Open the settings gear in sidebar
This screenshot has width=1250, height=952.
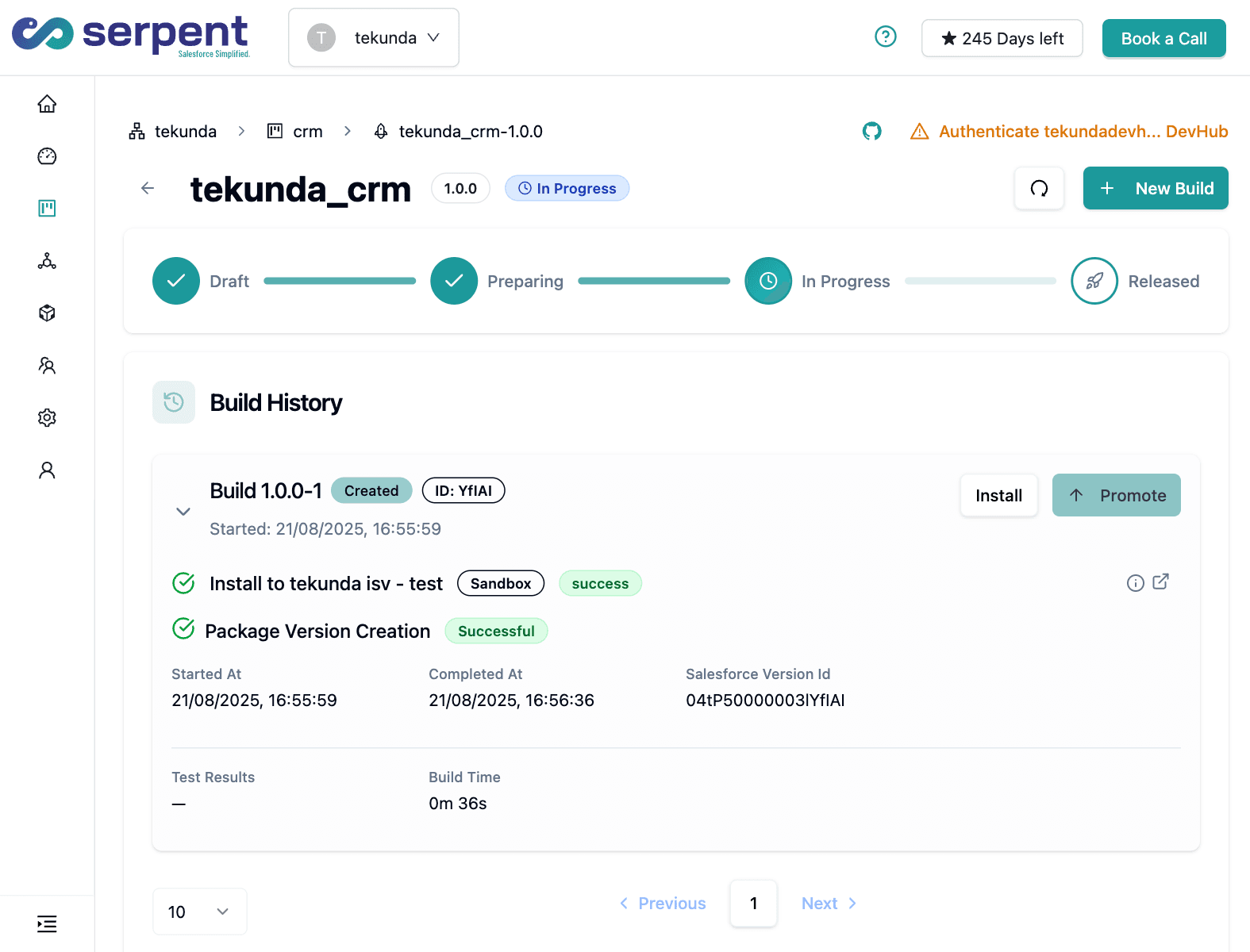click(x=47, y=417)
